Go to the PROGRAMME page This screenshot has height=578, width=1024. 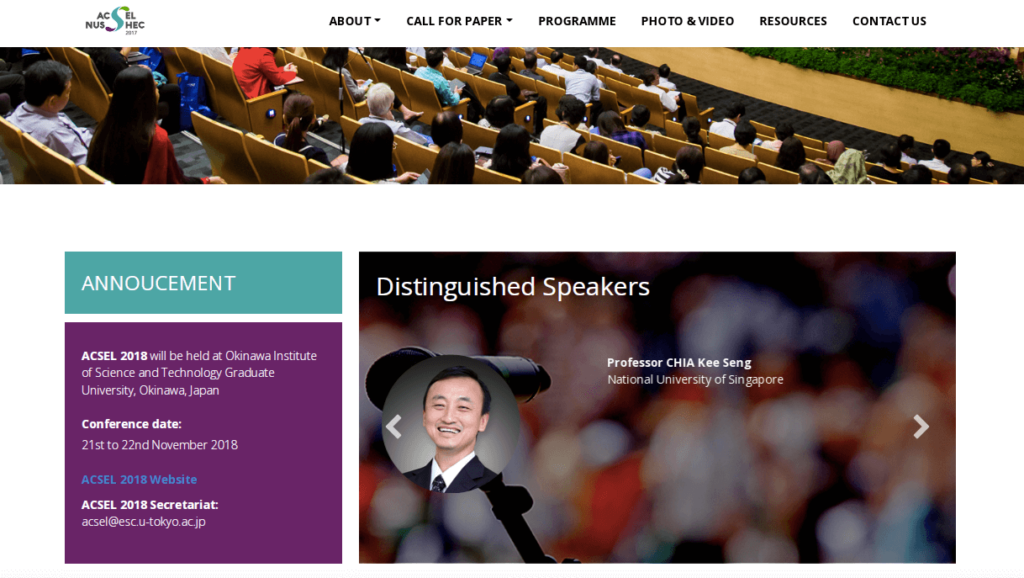coord(577,21)
